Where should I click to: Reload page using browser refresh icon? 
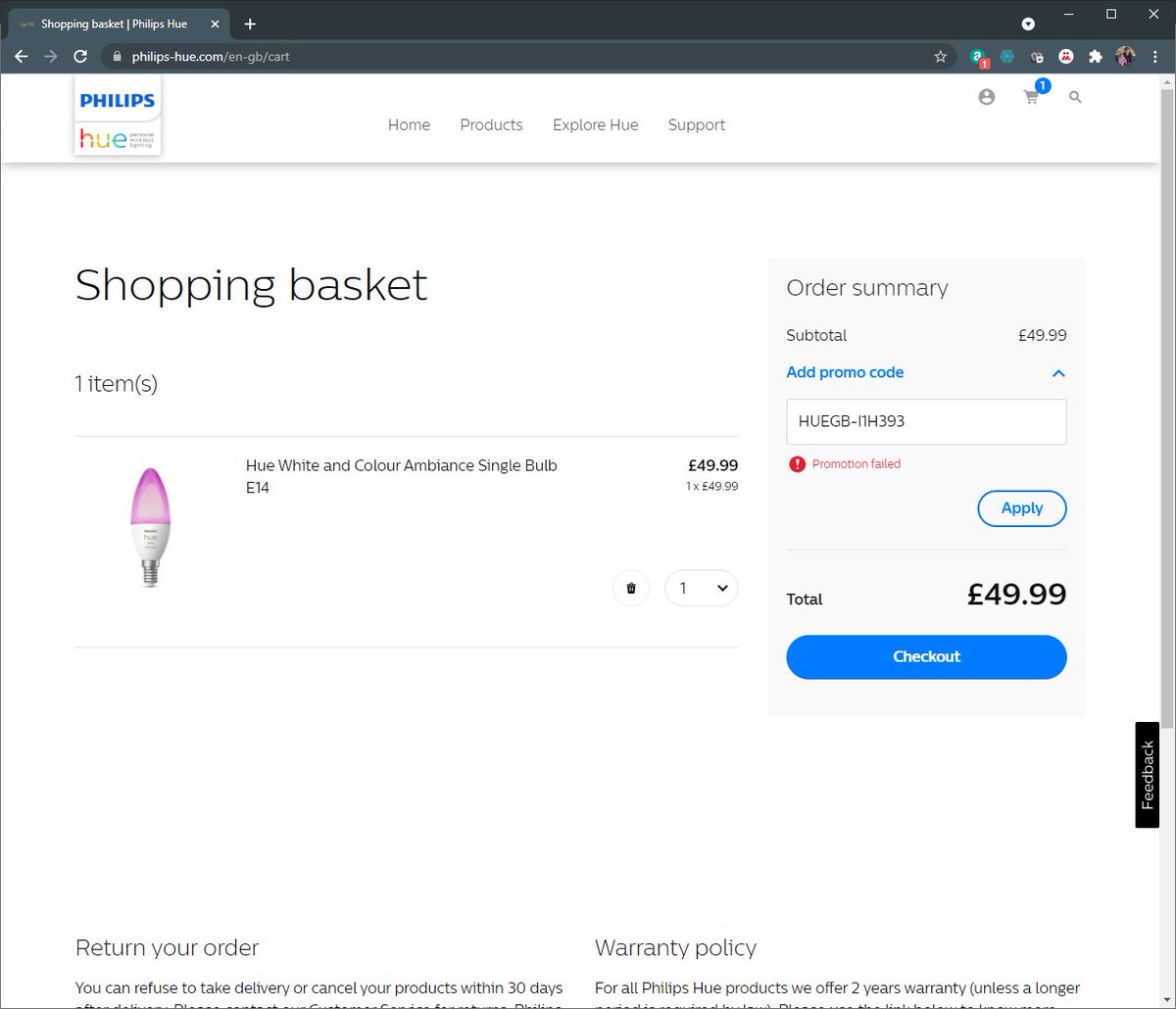pos(80,57)
